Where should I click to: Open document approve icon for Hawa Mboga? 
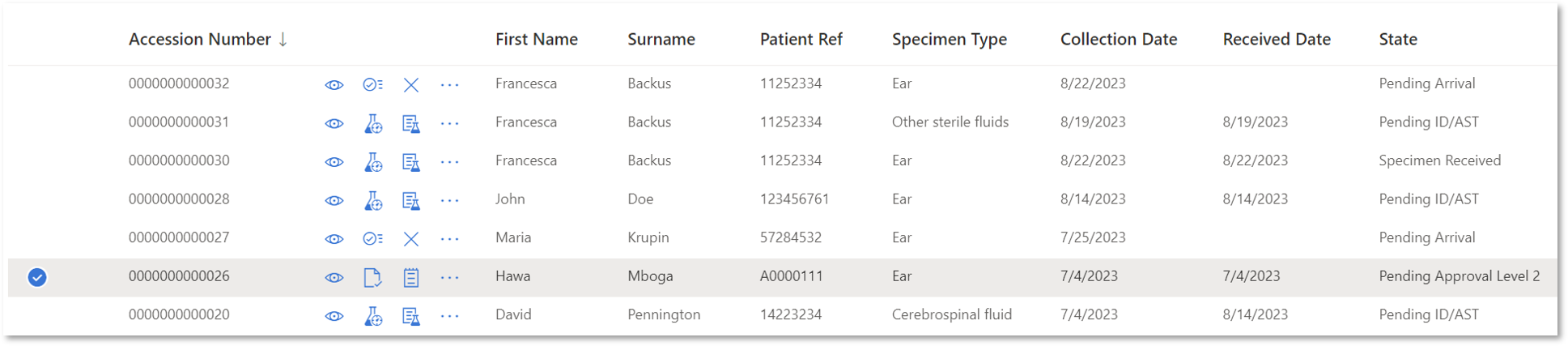coord(372,277)
